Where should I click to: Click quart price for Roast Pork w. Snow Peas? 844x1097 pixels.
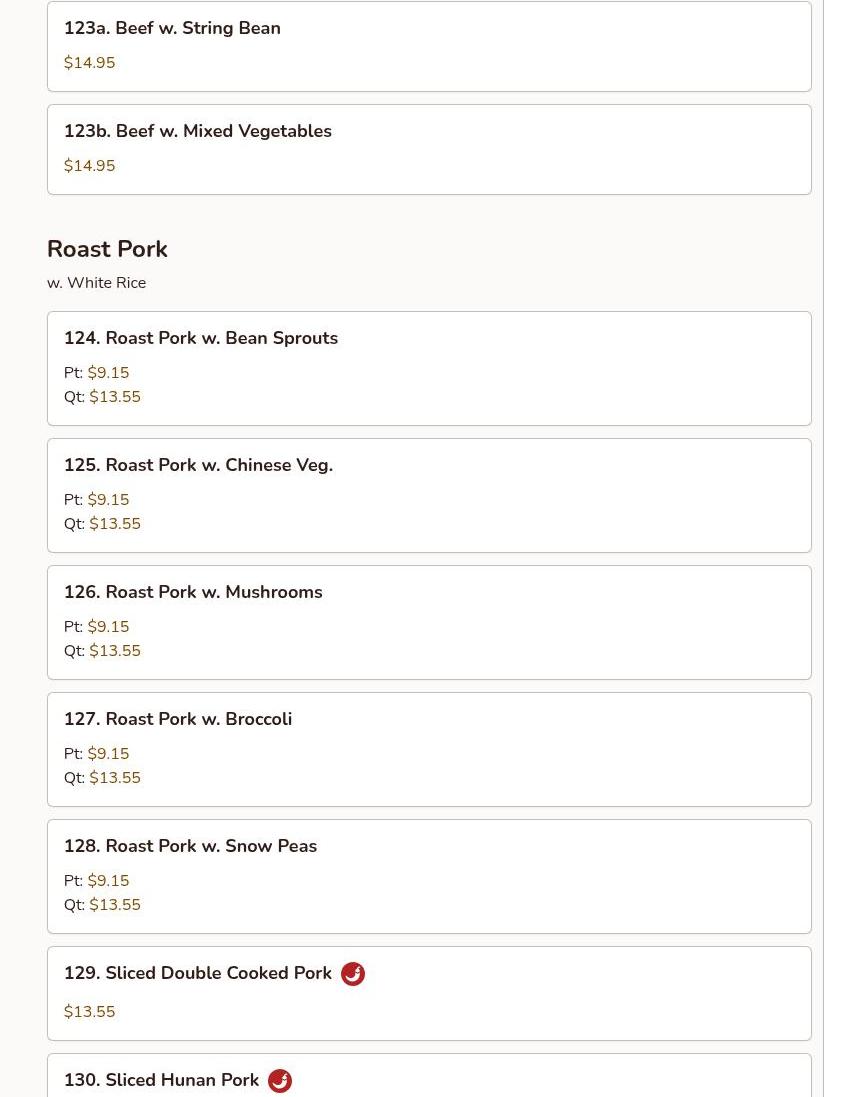pos(115,905)
